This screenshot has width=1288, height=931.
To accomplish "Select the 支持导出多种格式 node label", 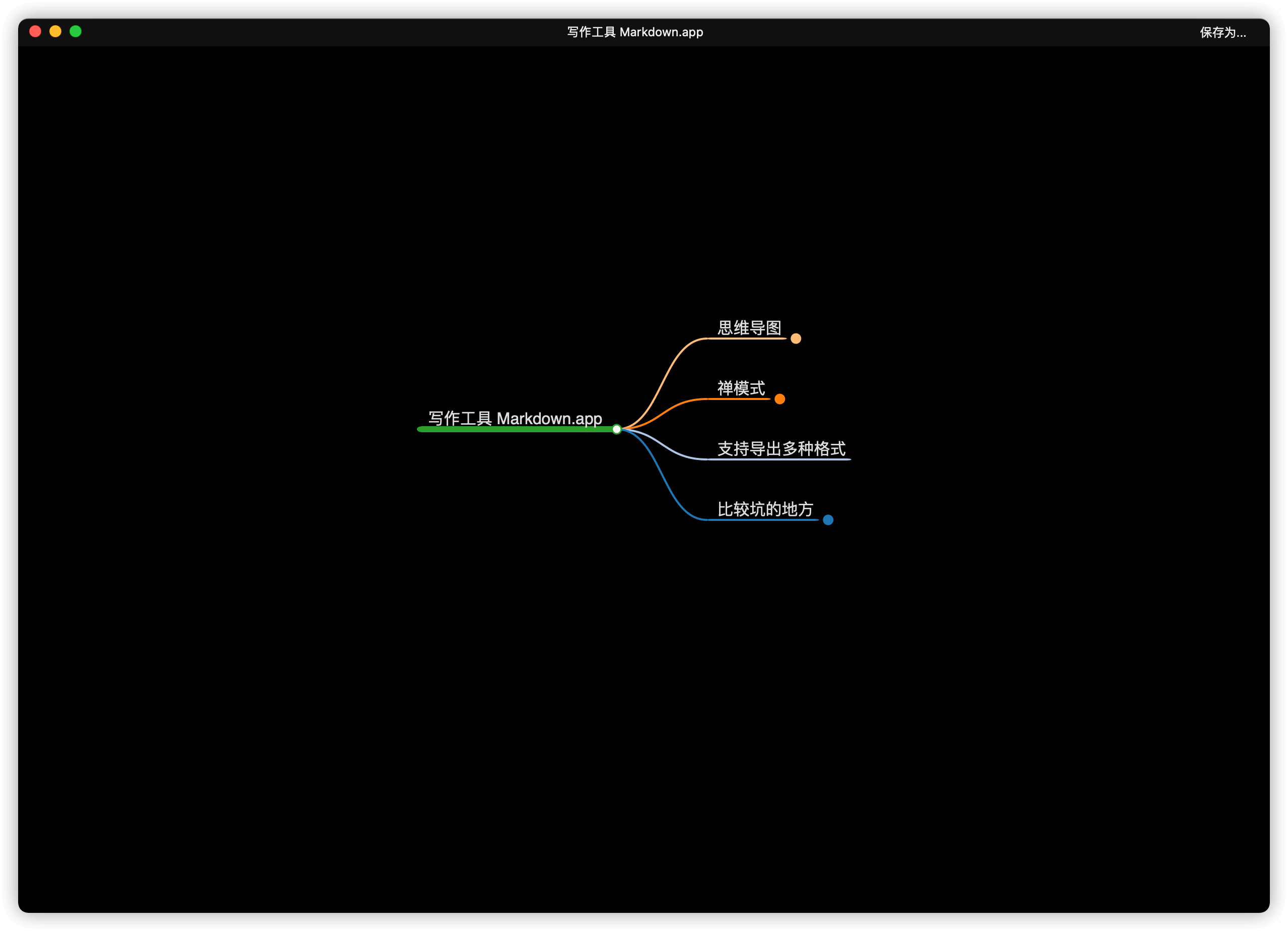I will (x=781, y=448).
